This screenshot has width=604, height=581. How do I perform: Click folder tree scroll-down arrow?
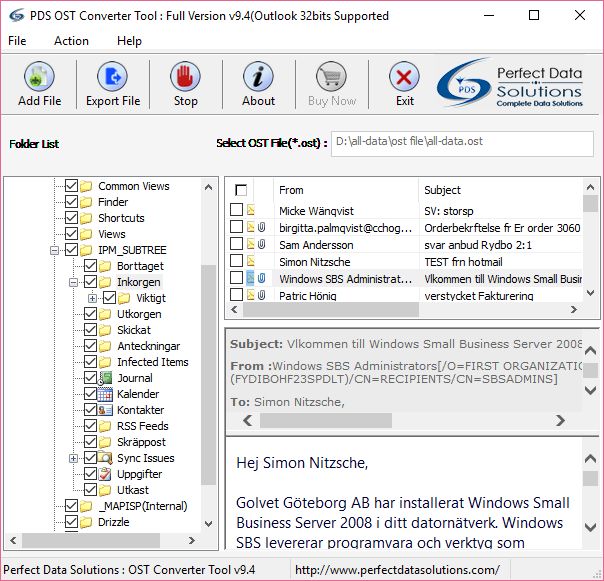(x=208, y=524)
